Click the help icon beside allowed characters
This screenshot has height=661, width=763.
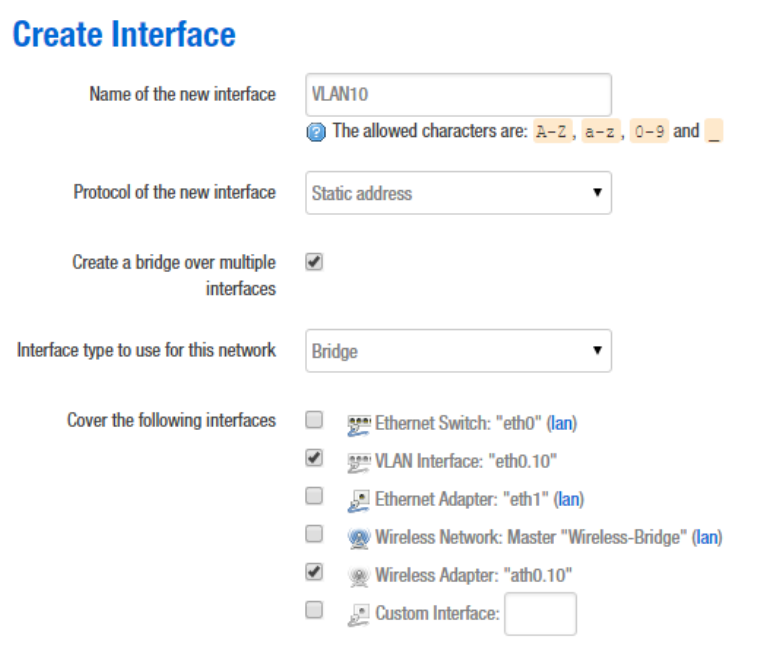[x=316, y=132]
